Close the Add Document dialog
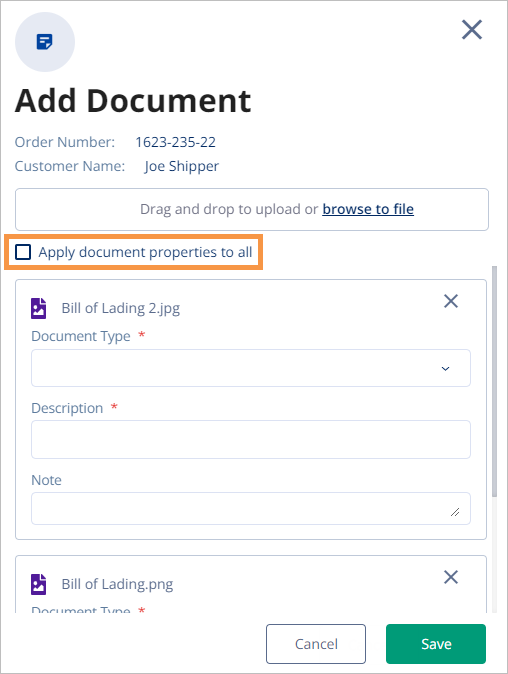Image resolution: width=508 pixels, height=674 pixels. tap(472, 30)
